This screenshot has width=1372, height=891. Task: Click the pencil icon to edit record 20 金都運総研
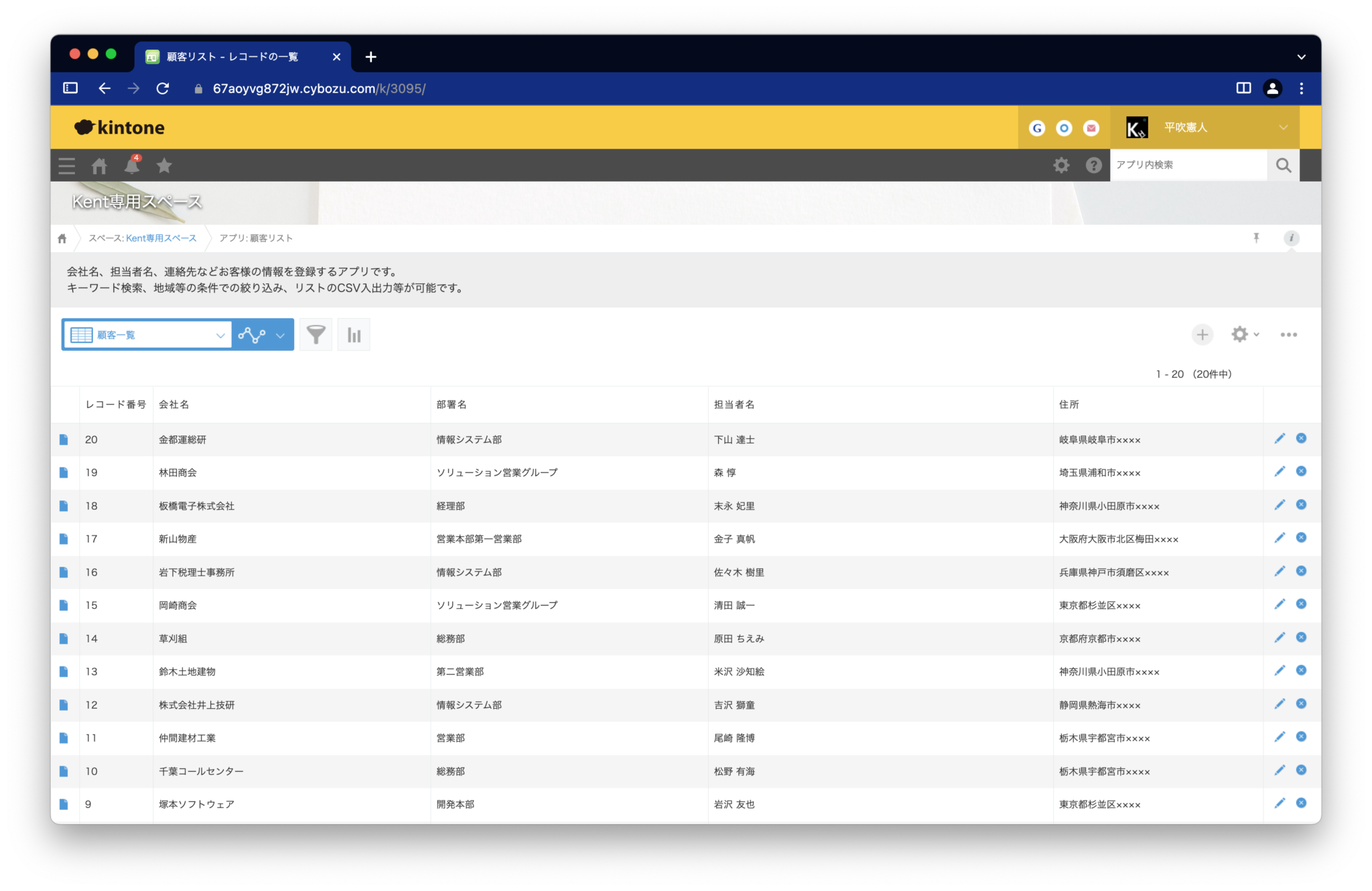pyautogui.click(x=1280, y=439)
